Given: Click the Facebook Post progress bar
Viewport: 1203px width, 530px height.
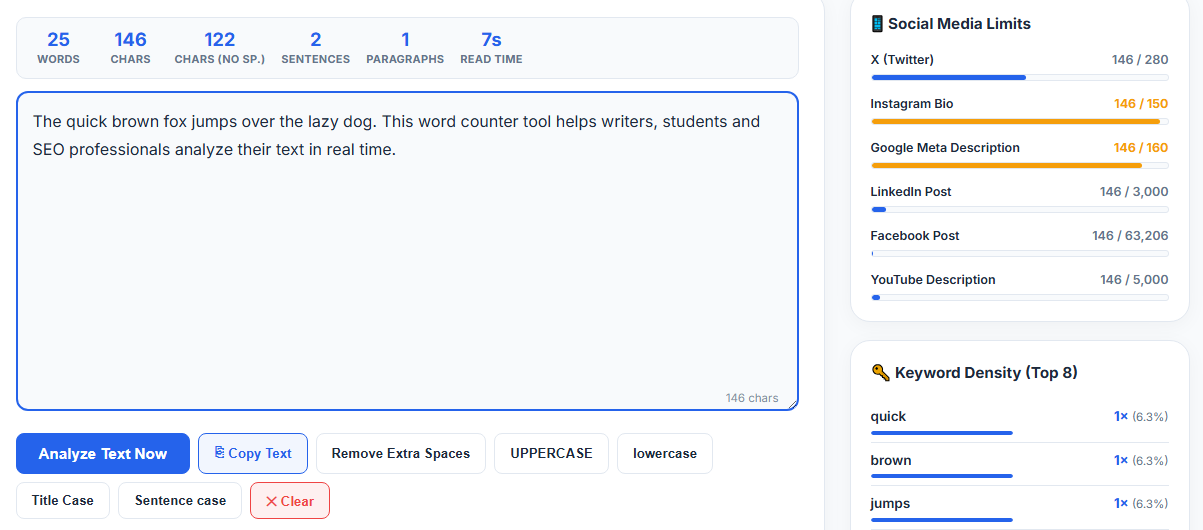Looking at the screenshot, I should (1019, 253).
